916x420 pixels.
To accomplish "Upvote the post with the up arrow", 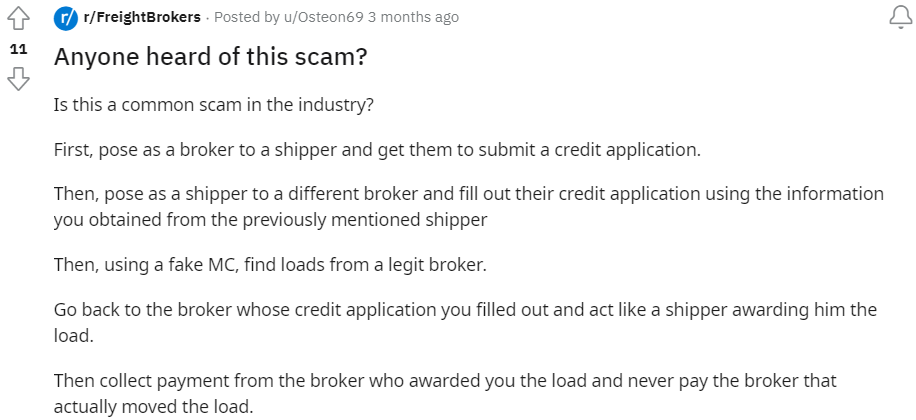I will (18, 19).
